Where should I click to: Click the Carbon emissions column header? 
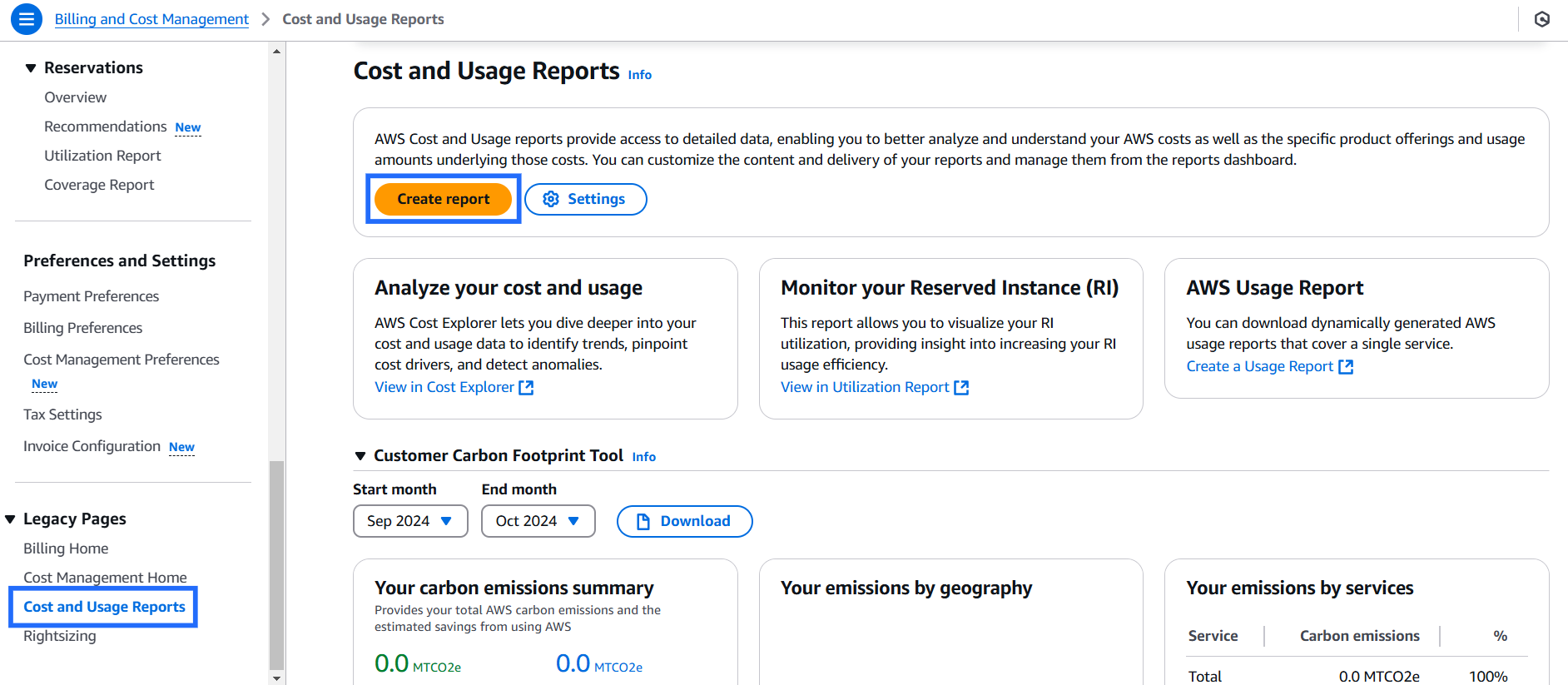[1360, 636]
